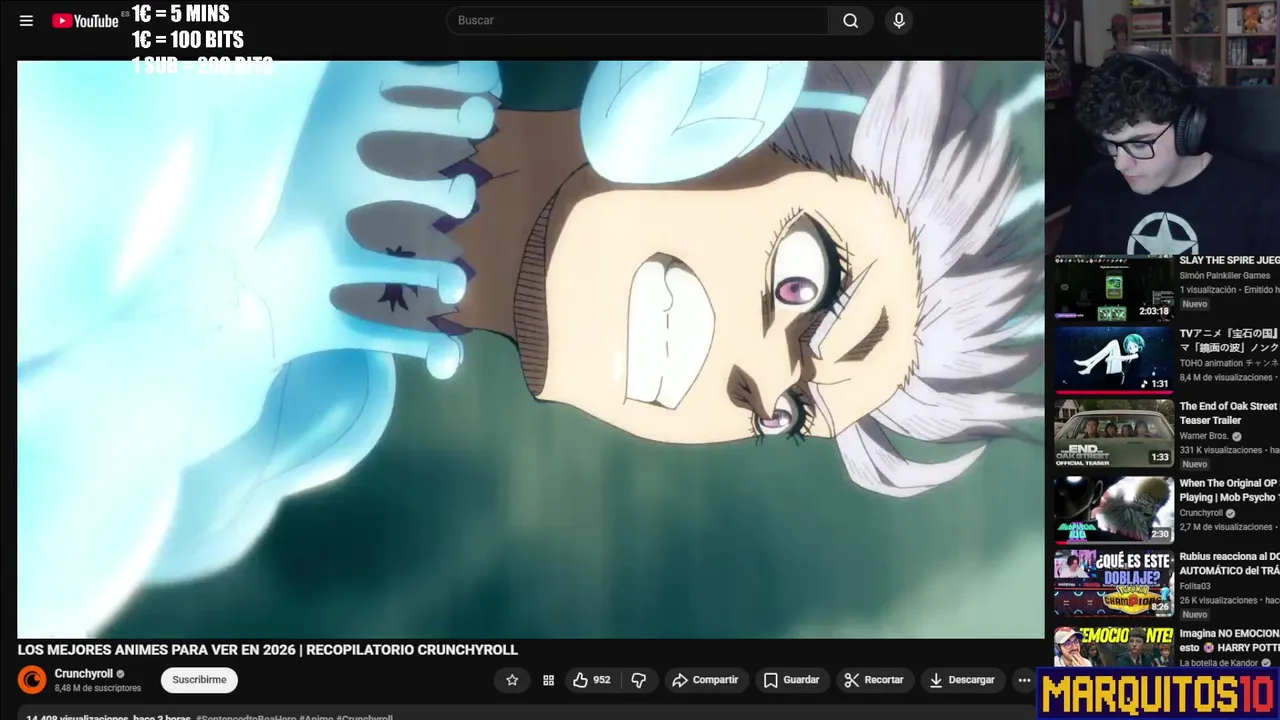Open the TOHO animation channel name
This screenshot has width=1280, height=720.
1229,363
